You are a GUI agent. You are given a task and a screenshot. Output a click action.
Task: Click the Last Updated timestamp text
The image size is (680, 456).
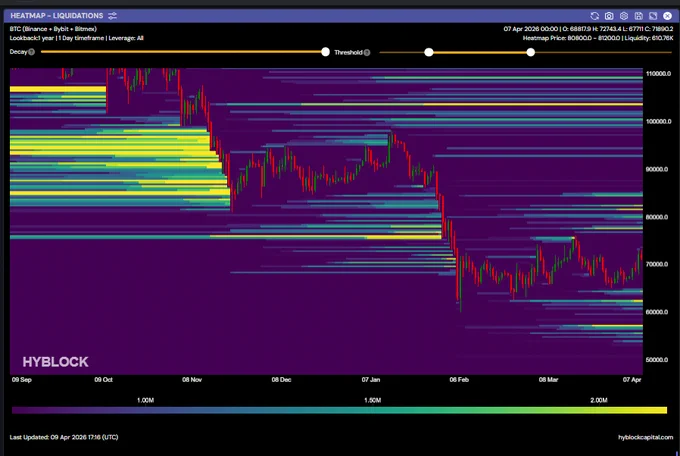coord(64,437)
